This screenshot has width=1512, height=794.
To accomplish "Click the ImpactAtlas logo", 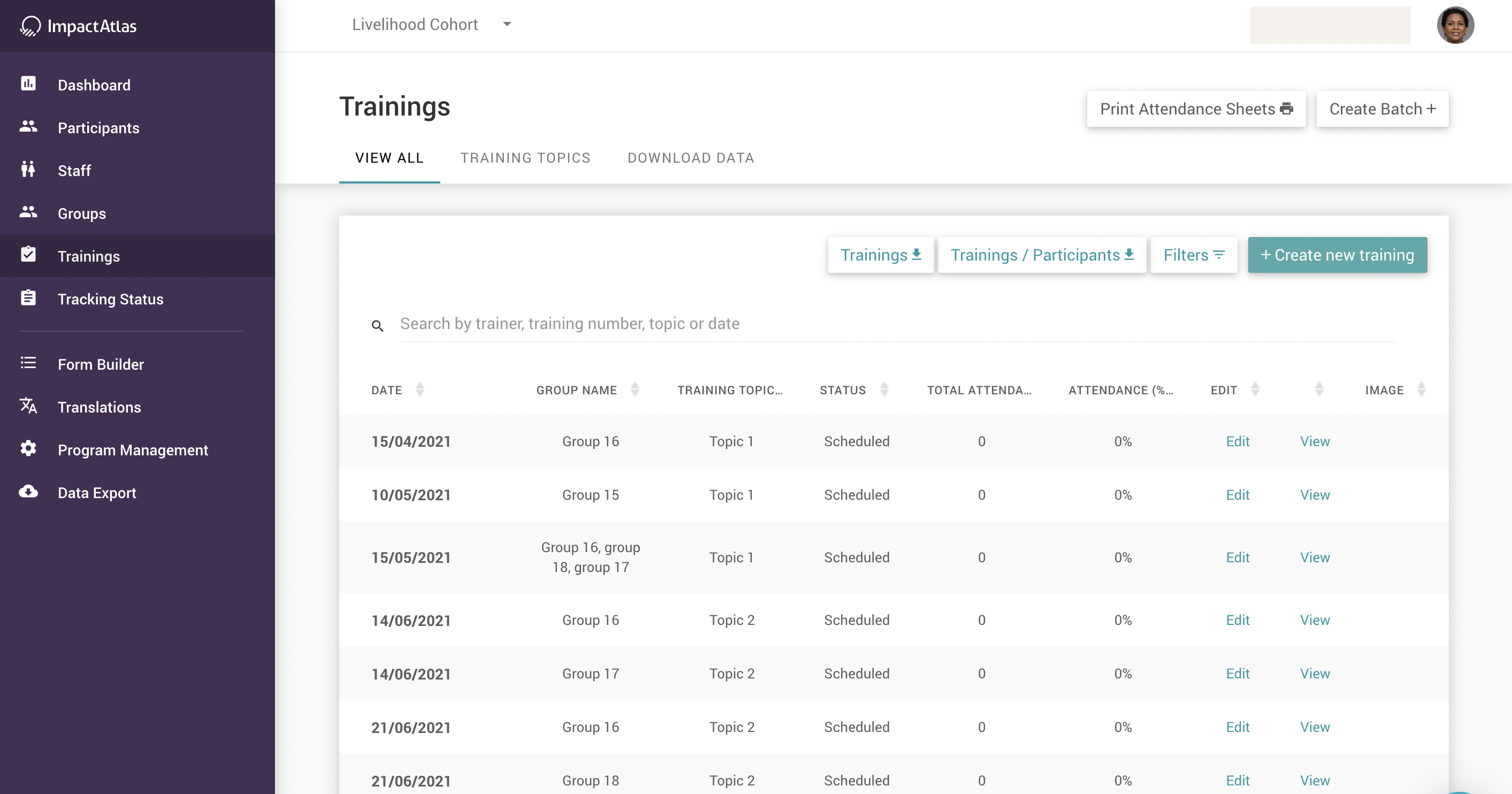I will [x=79, y=26].
